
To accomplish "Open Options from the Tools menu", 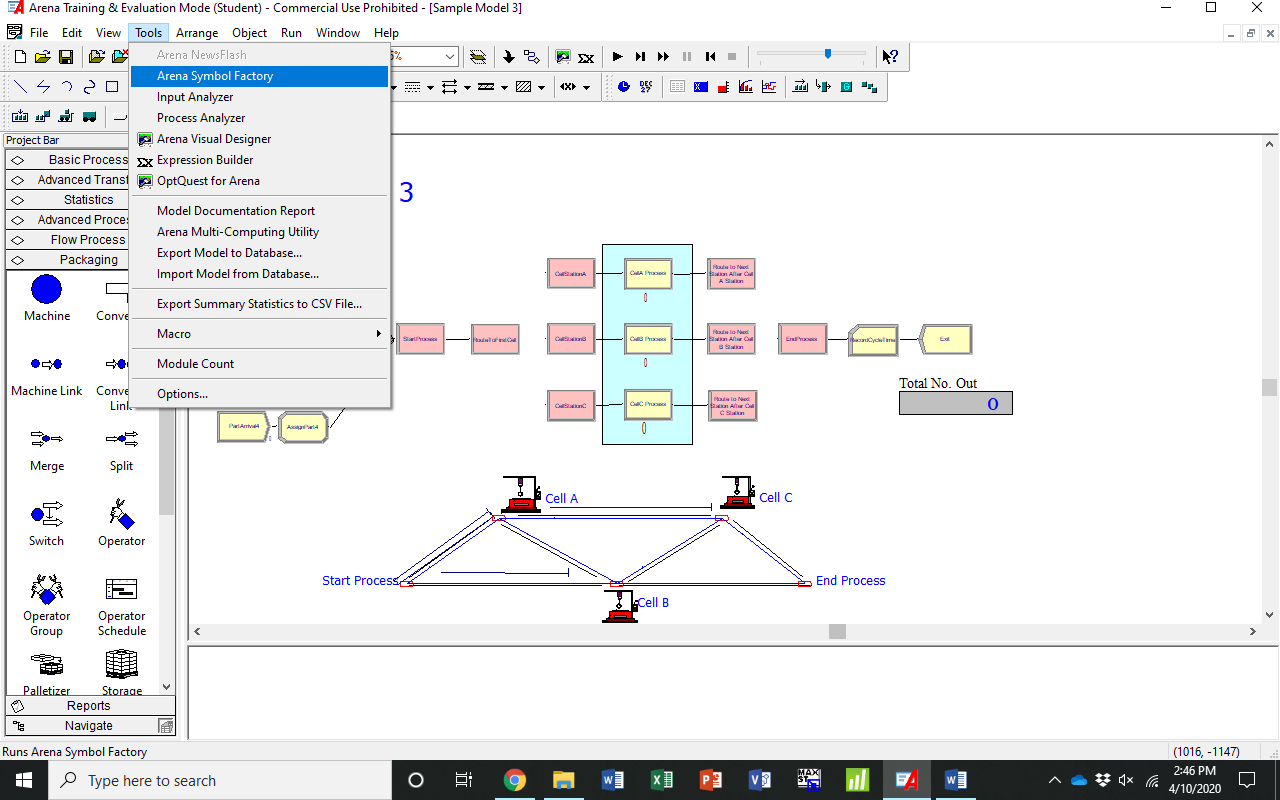I will click(x=260, y=394).
